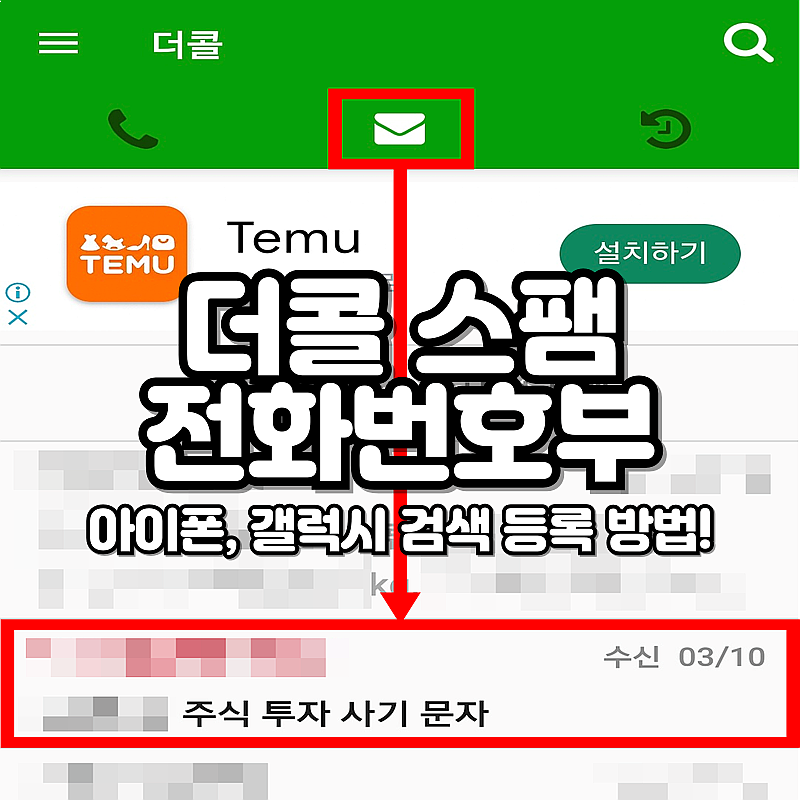Click the 수신 03/10 date label

click(684, 657)
